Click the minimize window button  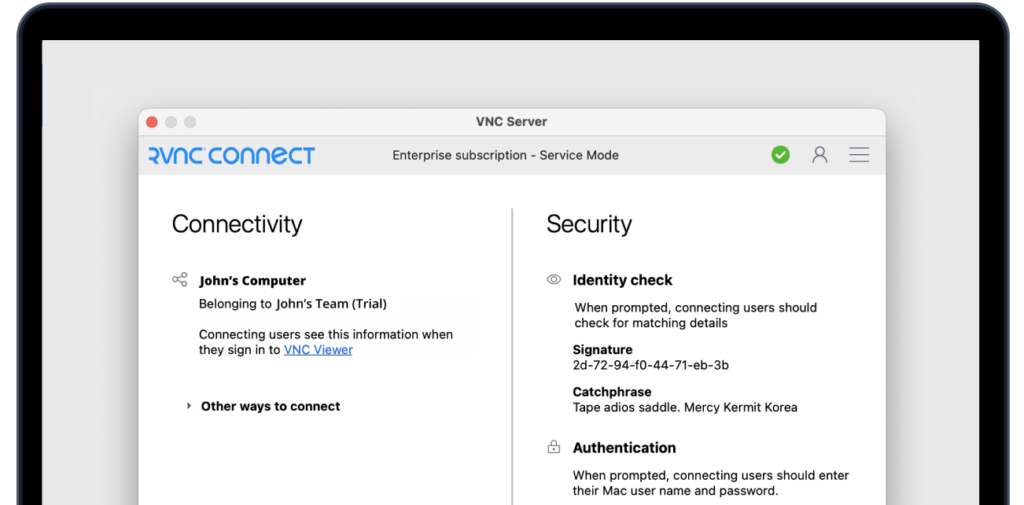click(171, 122)
